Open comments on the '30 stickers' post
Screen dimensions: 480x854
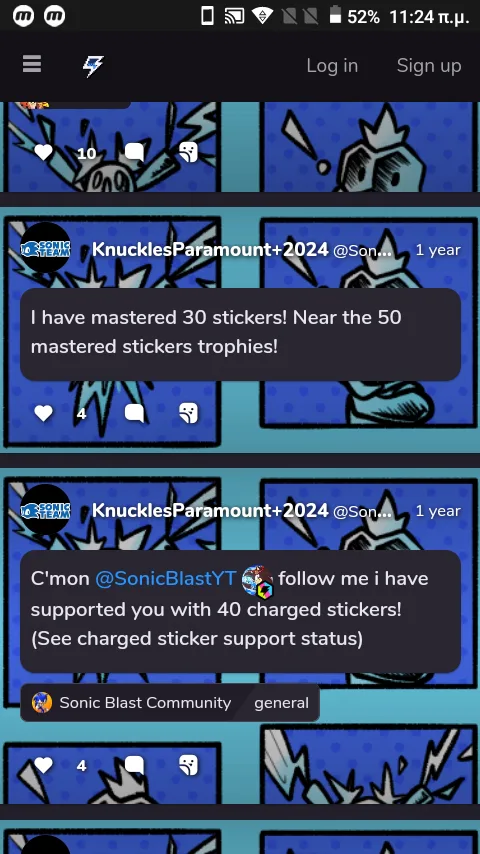coord(135,413)
